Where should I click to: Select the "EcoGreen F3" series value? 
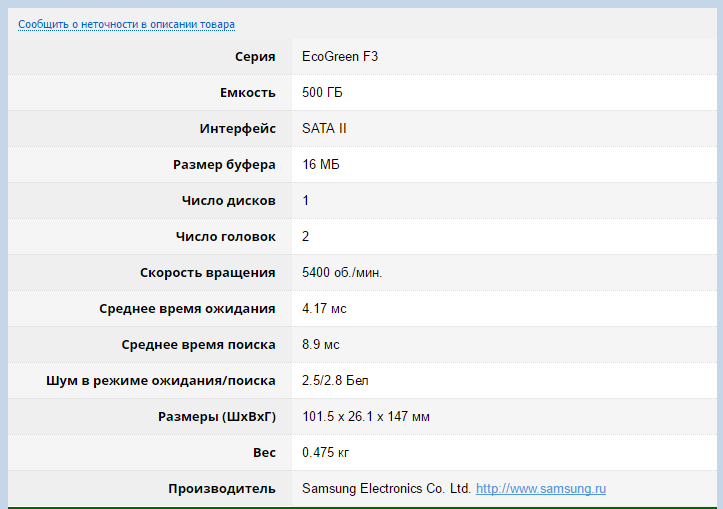tap(340, 56)
